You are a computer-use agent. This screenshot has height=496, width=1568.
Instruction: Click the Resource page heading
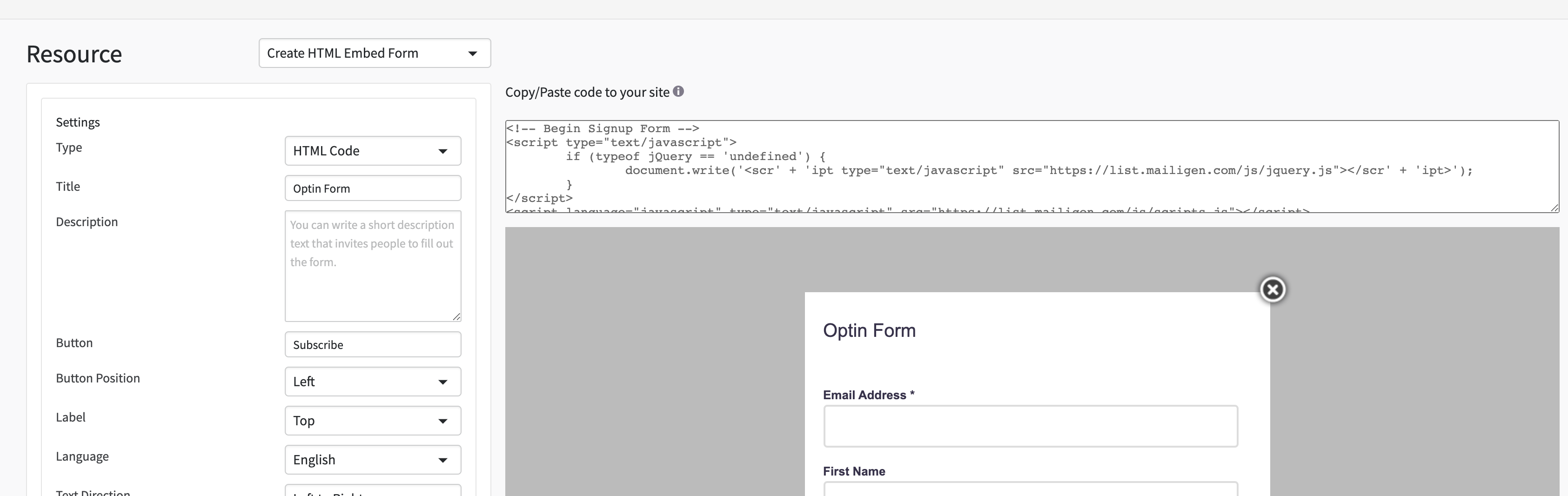(x=74, y=54)
